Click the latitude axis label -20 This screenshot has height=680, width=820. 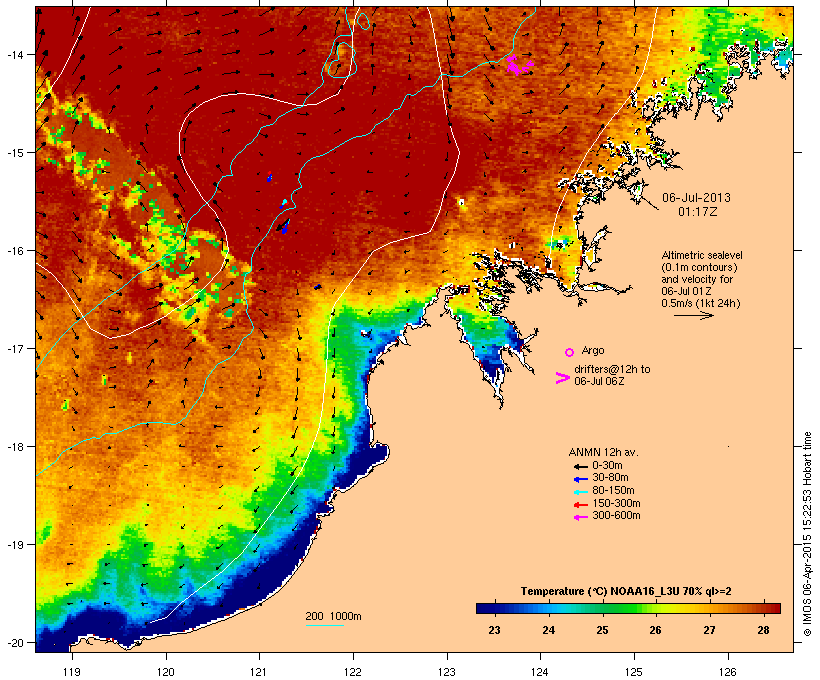point(14,643)
